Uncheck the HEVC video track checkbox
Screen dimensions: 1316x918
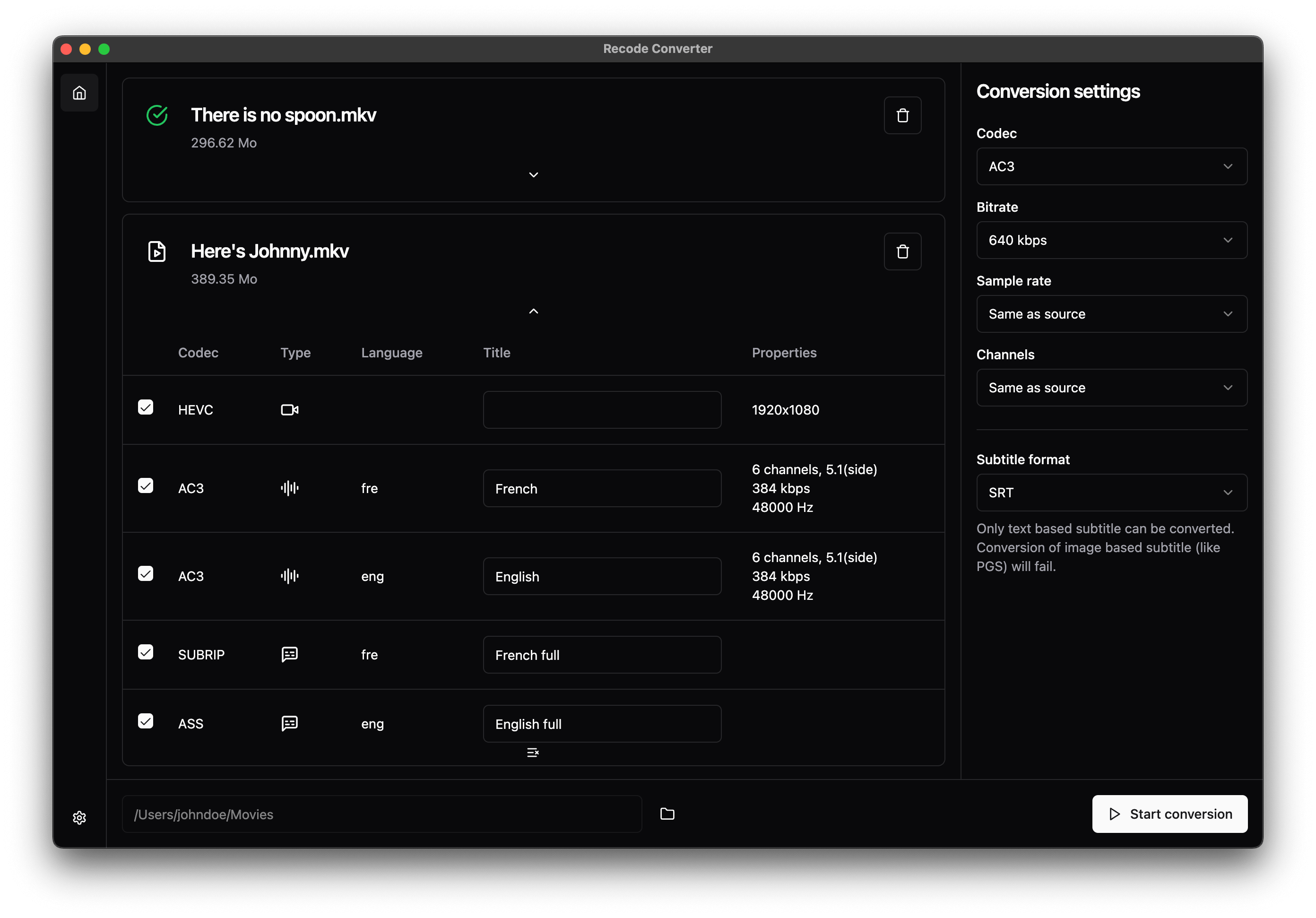[x=146, y=407]
